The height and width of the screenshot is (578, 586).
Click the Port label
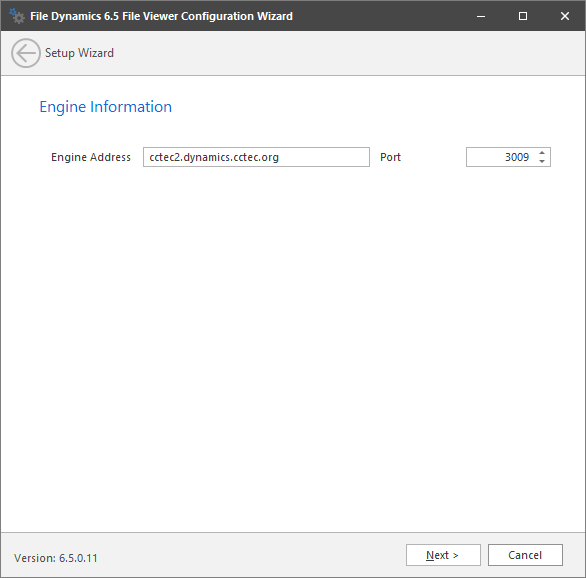click(x=390, y=157)
